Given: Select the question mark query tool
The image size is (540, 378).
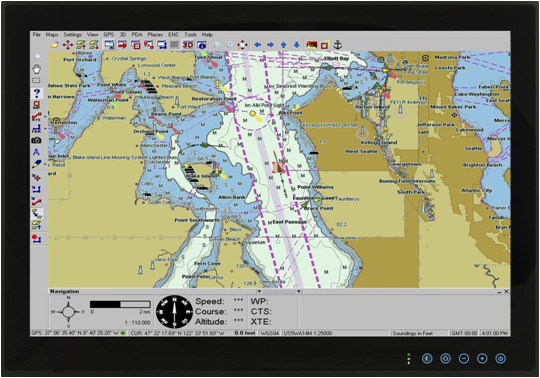Looking at the screenshot, I should tap(37, 93).
